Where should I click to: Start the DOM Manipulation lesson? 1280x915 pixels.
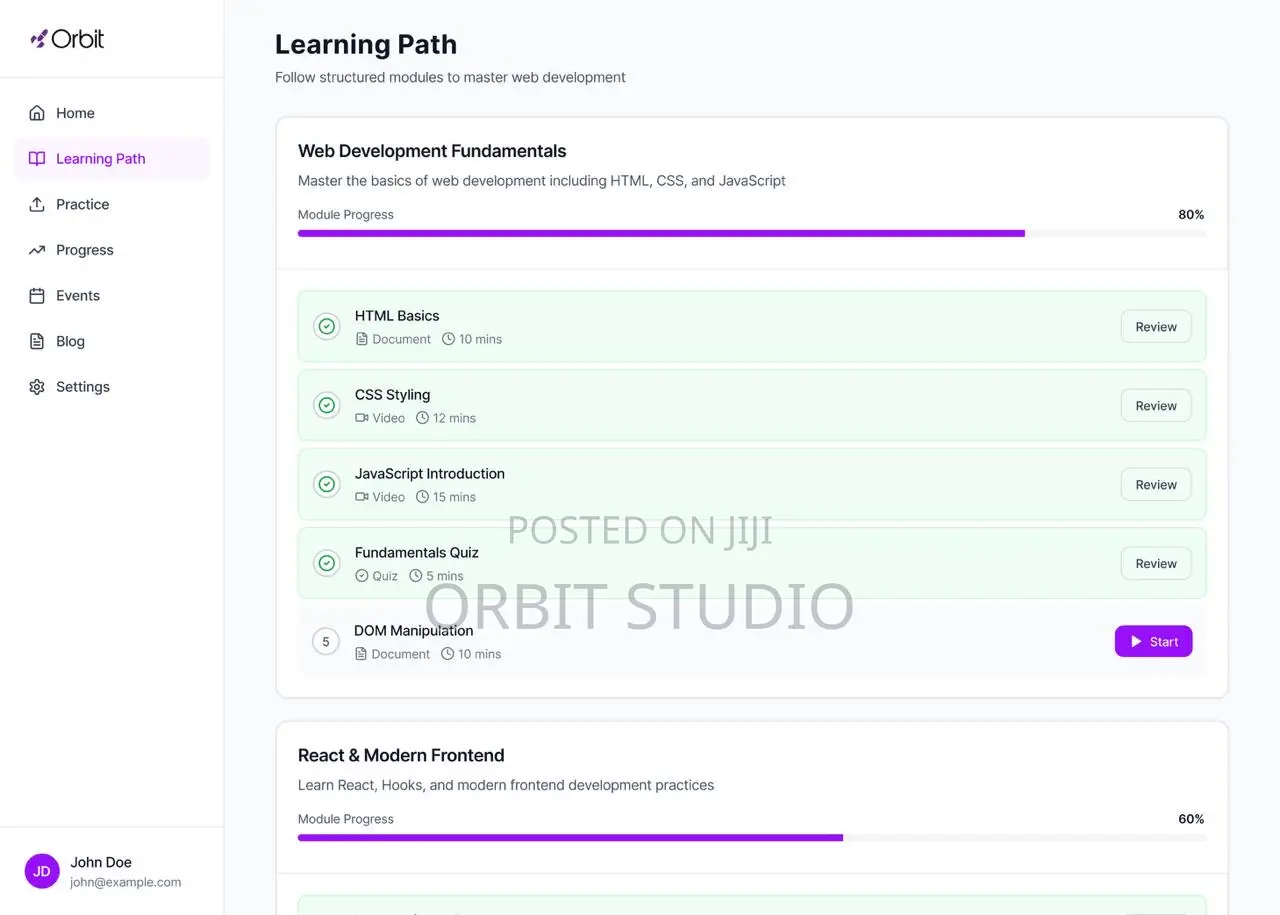tap(1154, 642)
